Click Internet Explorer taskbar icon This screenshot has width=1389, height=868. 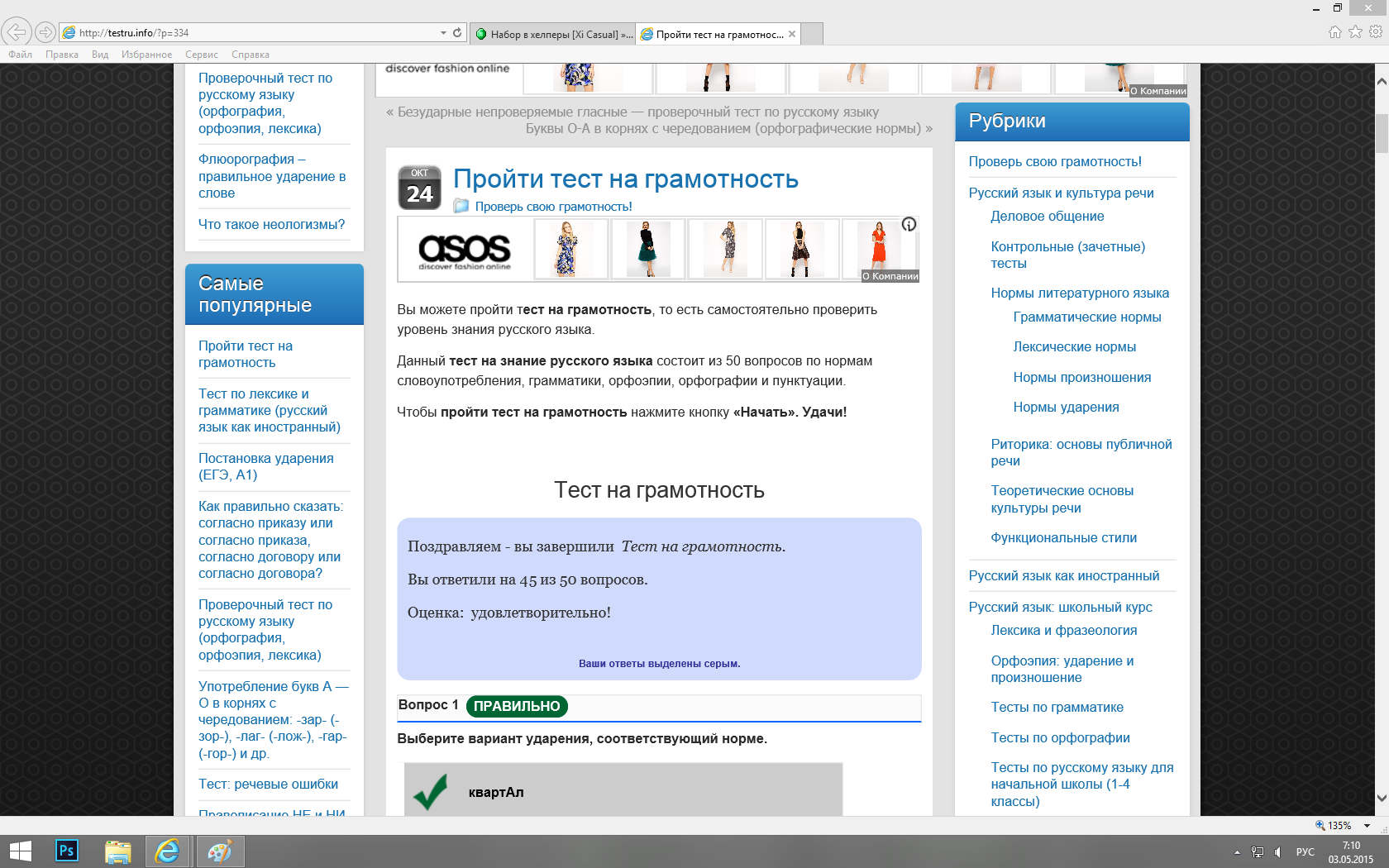click(168, 851)
